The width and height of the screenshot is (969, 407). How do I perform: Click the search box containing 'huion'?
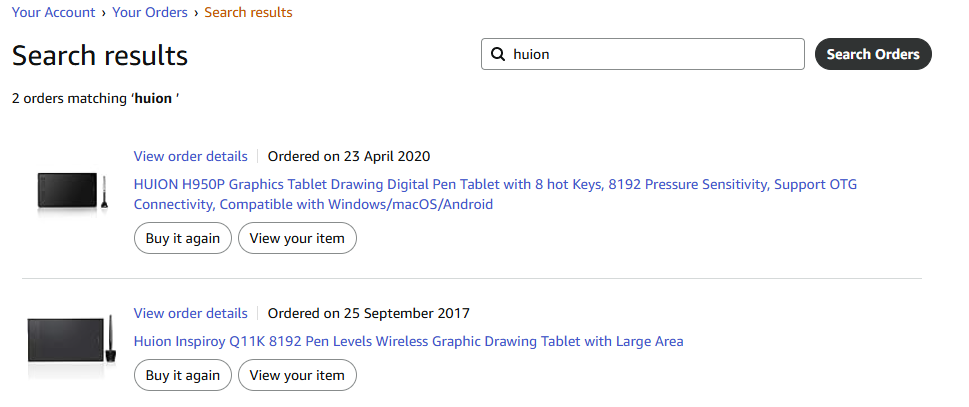pyautogui.click(x=643, y=54)
